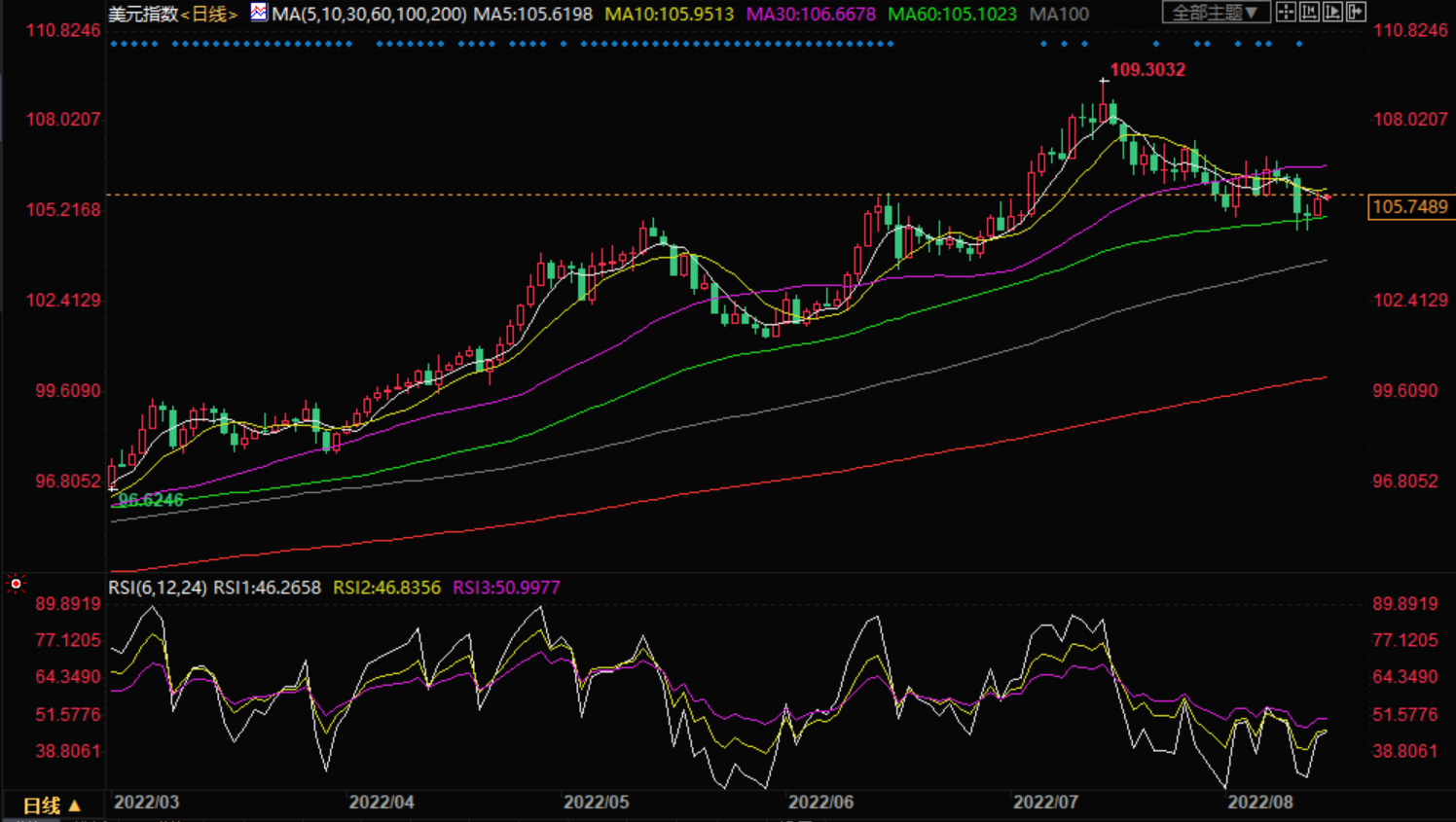Click the chart playback icon with axes
Viewport: 1456px width, 822px height.
pyautogui.click(x=1332, y=12)
